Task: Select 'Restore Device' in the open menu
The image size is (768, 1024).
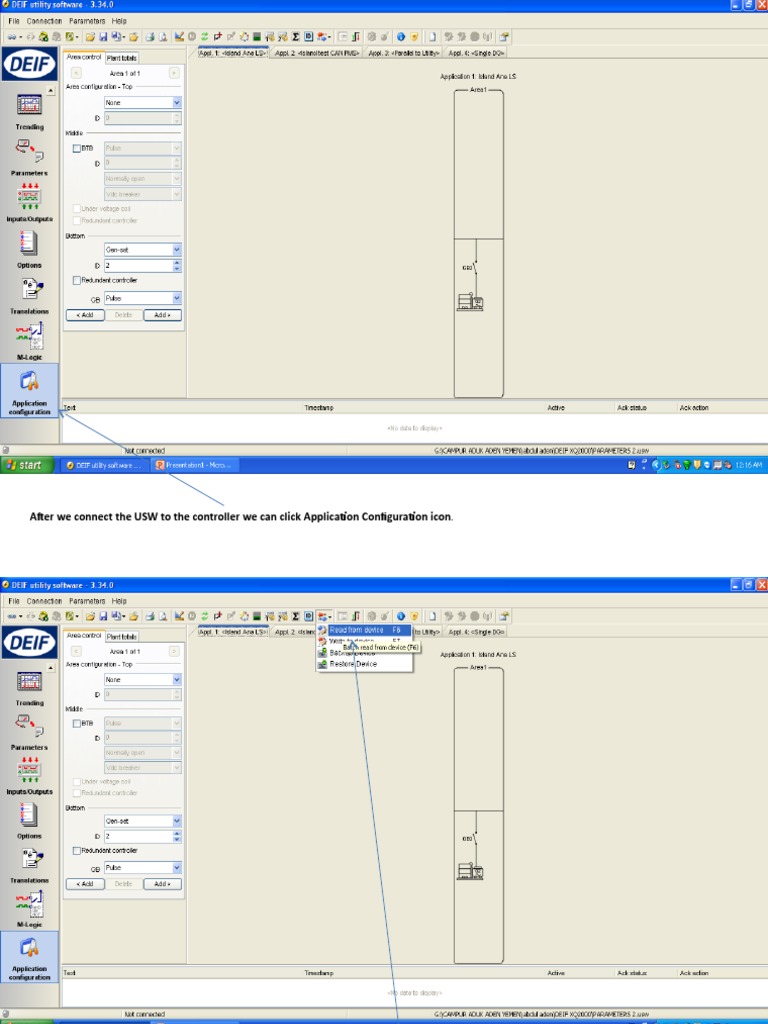Action: pyautogui.click(x=364, y=664)
